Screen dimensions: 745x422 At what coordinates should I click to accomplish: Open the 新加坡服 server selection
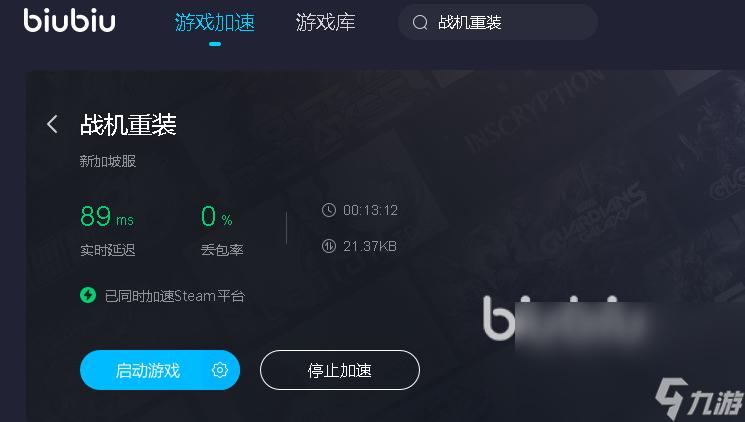point(108,162)
